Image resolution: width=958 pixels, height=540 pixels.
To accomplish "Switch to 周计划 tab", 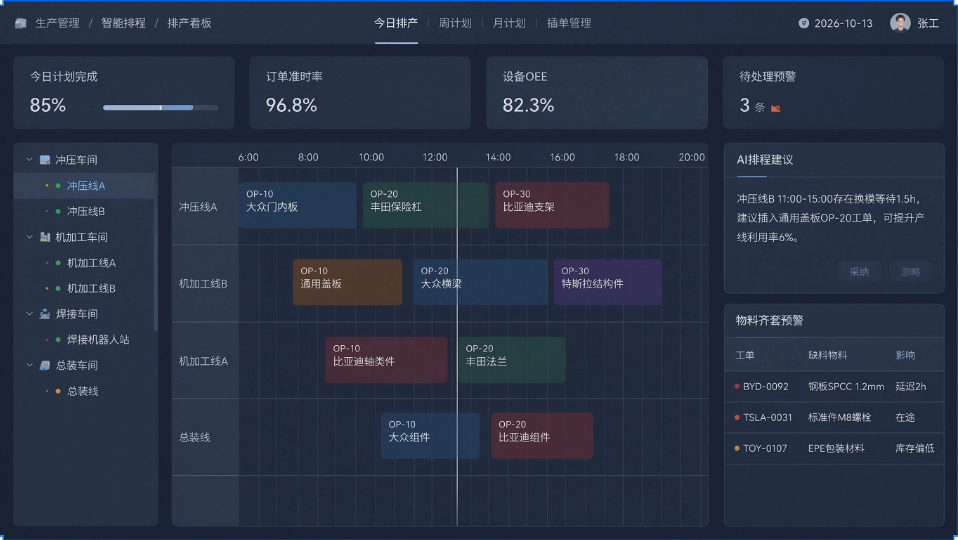I will [x=455, y=23].
